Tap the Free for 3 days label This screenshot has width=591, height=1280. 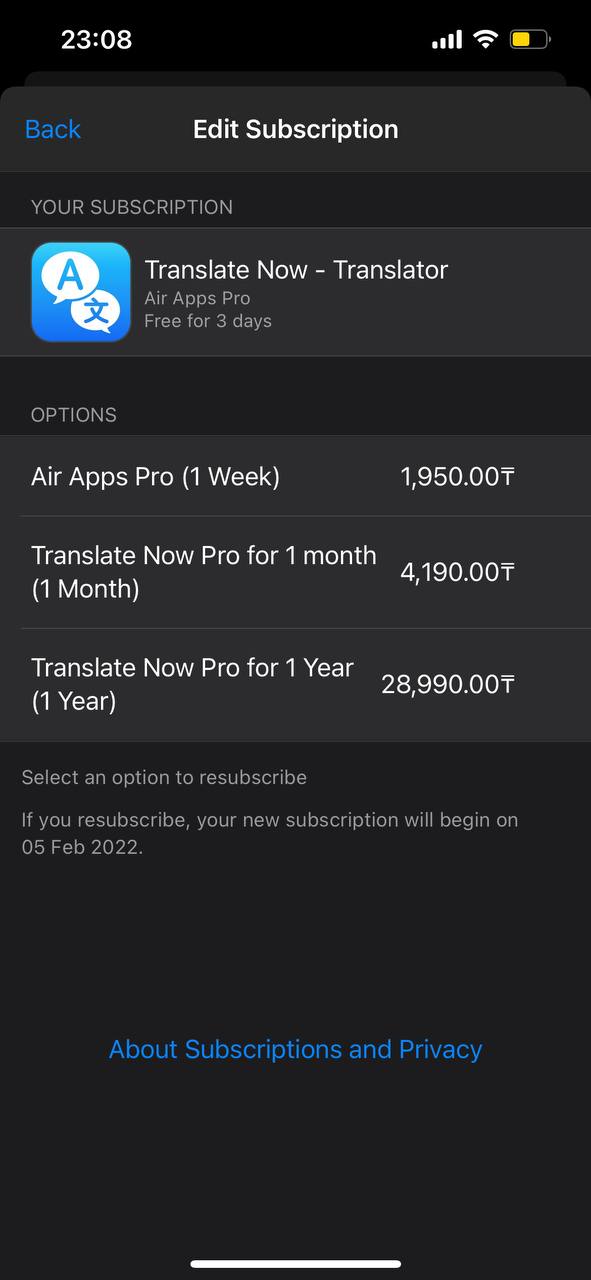tap(208, 321)
